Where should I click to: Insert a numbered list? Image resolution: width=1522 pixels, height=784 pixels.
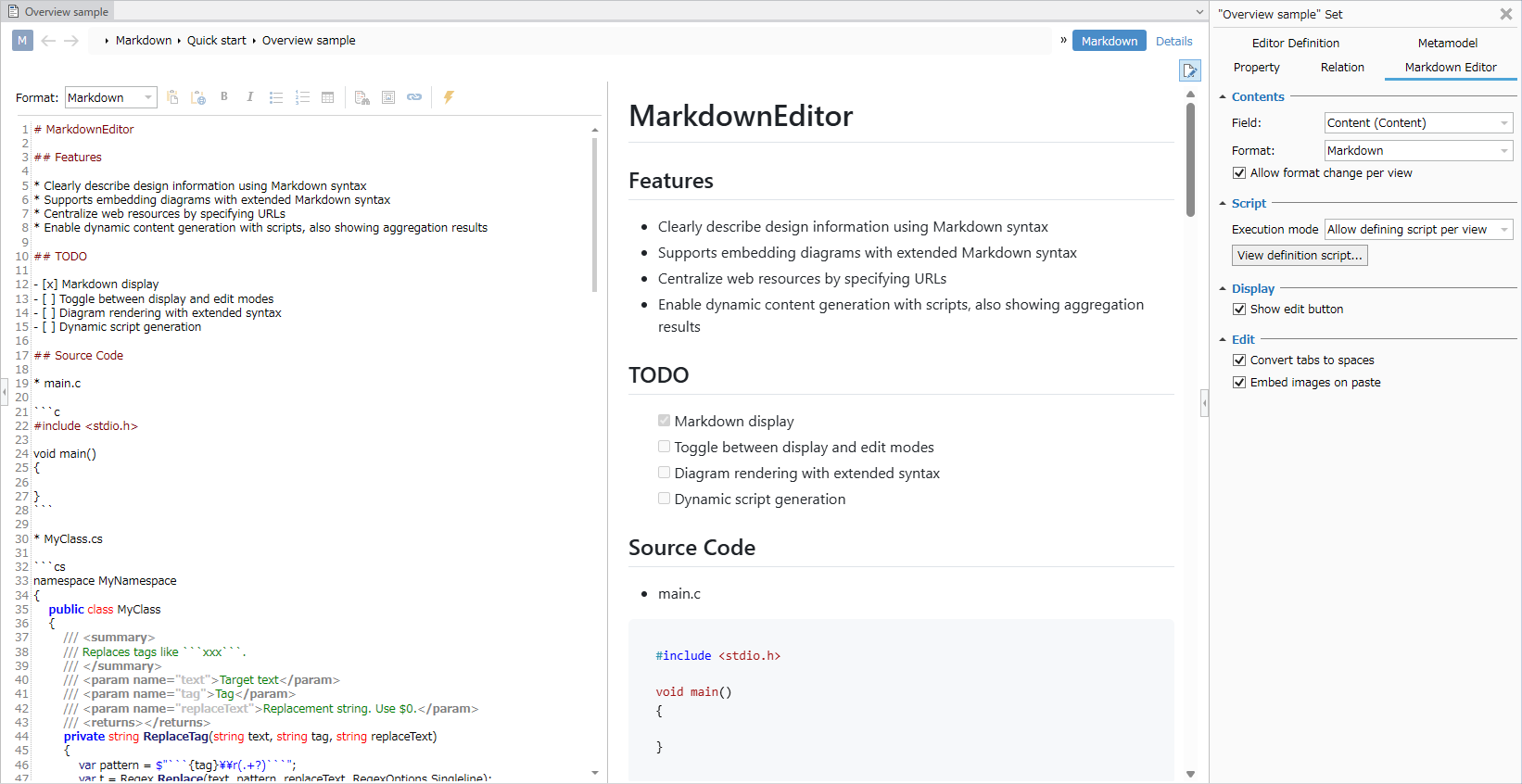coord(302,97)
